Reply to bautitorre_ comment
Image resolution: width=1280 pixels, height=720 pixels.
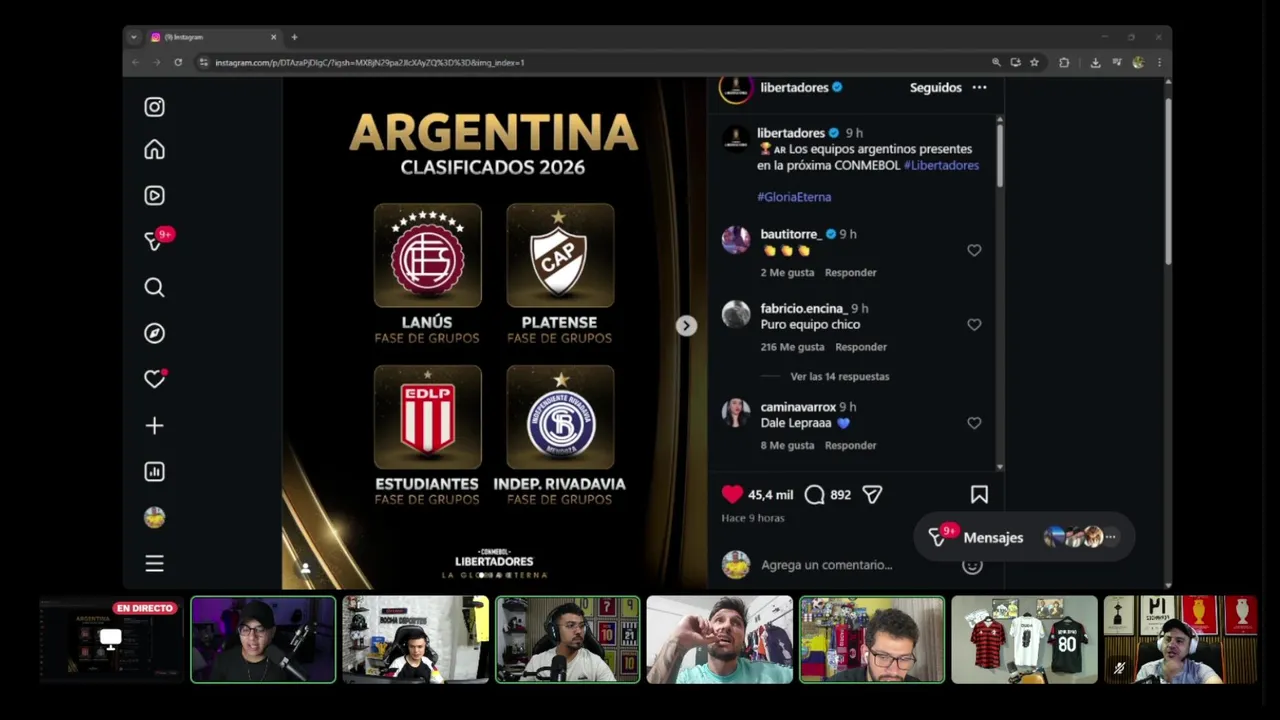(851, 273)
